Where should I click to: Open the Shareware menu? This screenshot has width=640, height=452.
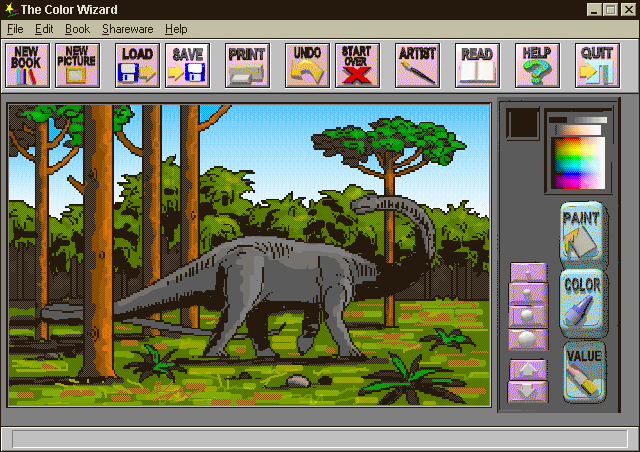(128, 29)
